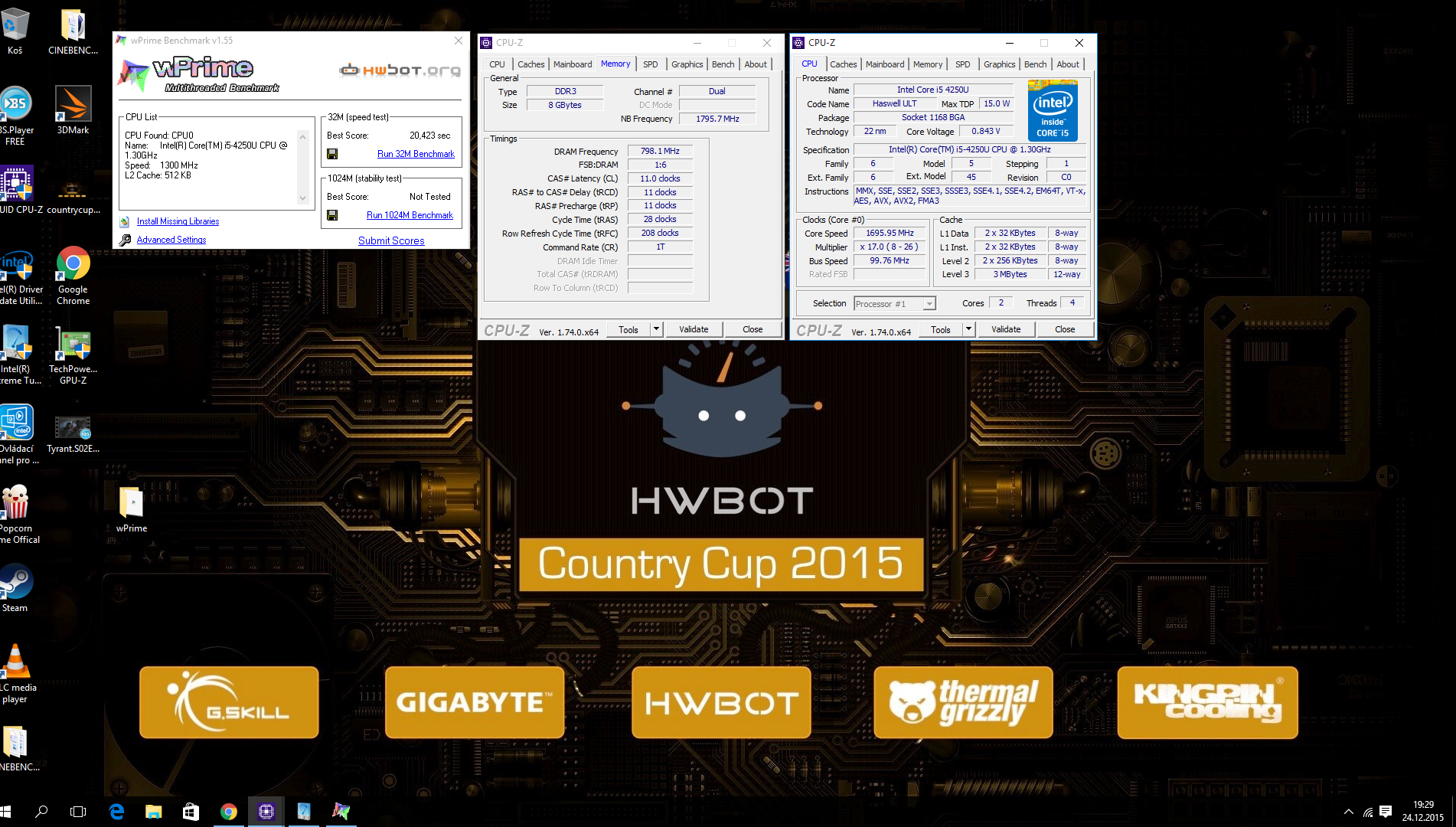Click CPU List scrollbar down arrow in wPrime

tap(302, 198)
